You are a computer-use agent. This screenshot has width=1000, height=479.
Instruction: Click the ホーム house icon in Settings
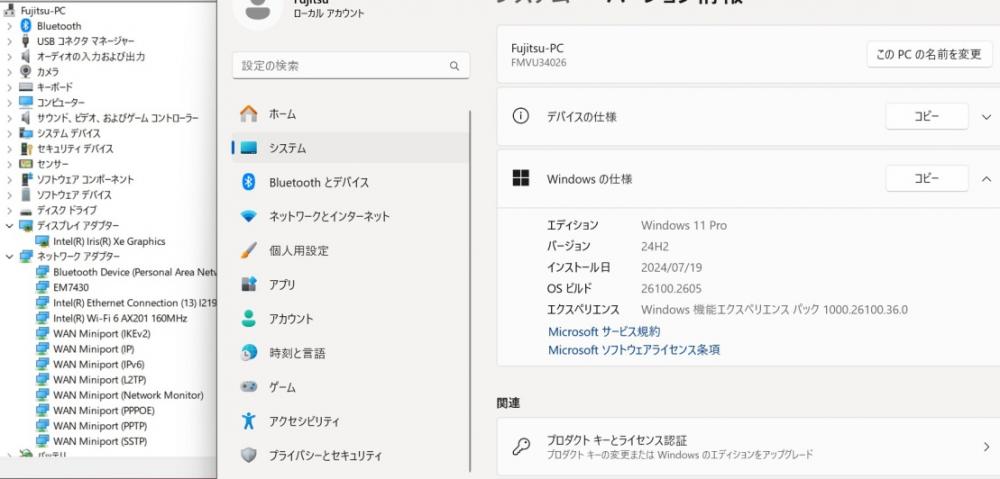point(249,114)
